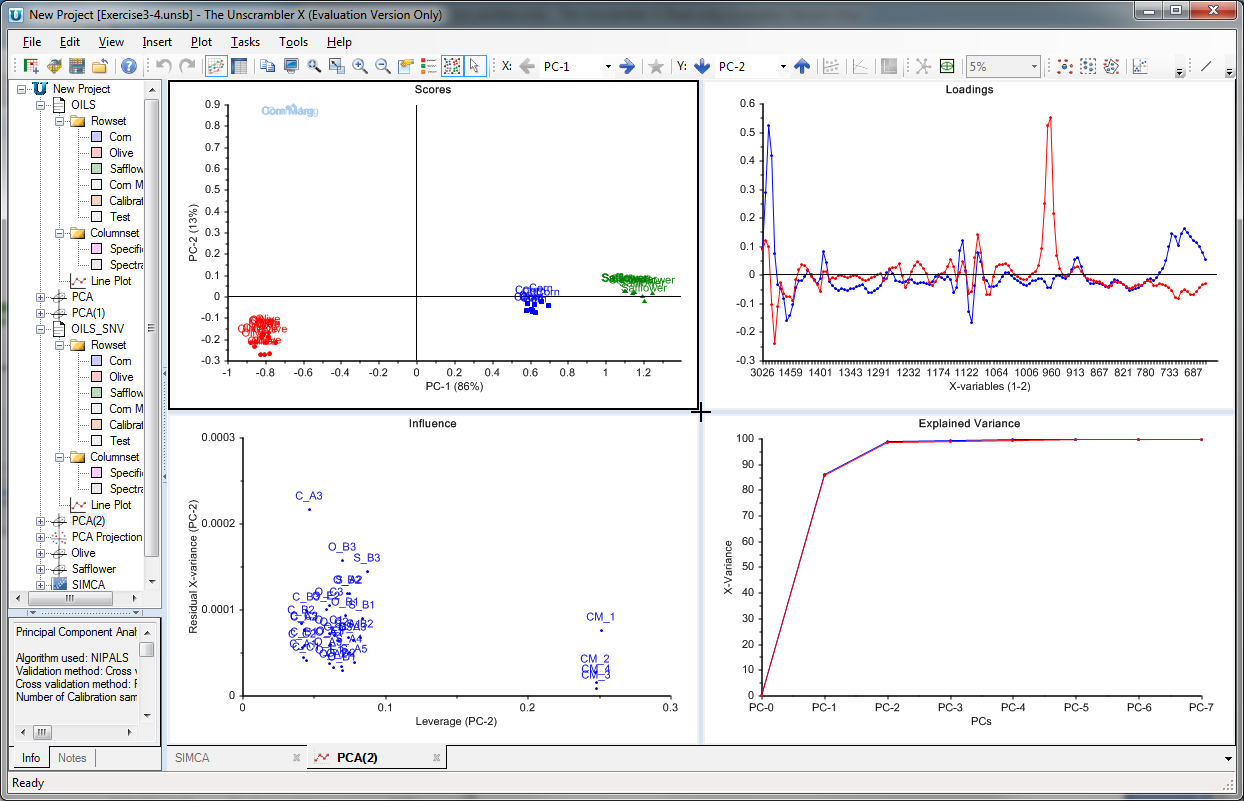The height and width of the screenshot is (801, 1244).
Task: Toggle the pointer selection mode button
Action: point(475,66)
